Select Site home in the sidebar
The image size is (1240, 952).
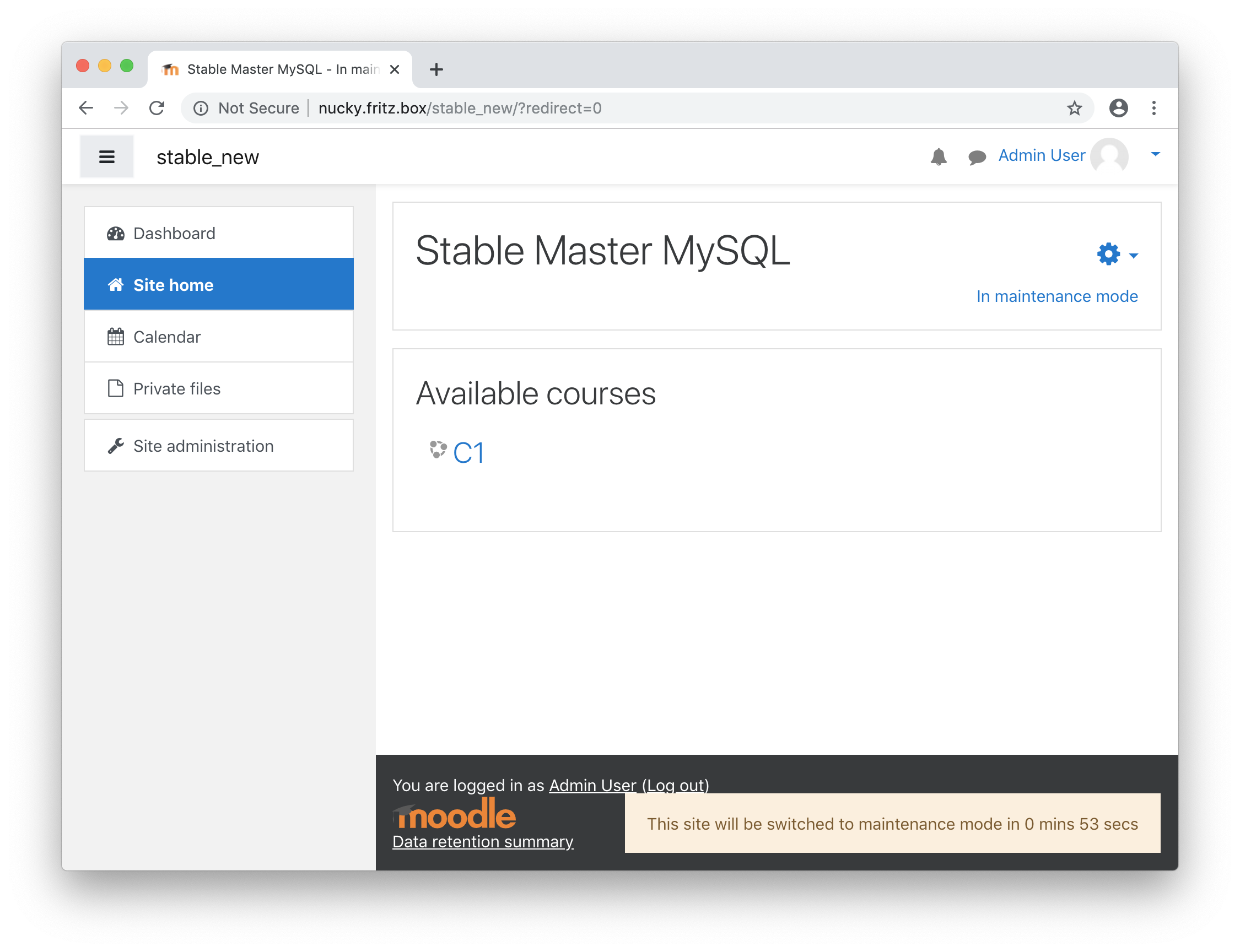click(x=219, y=284)
